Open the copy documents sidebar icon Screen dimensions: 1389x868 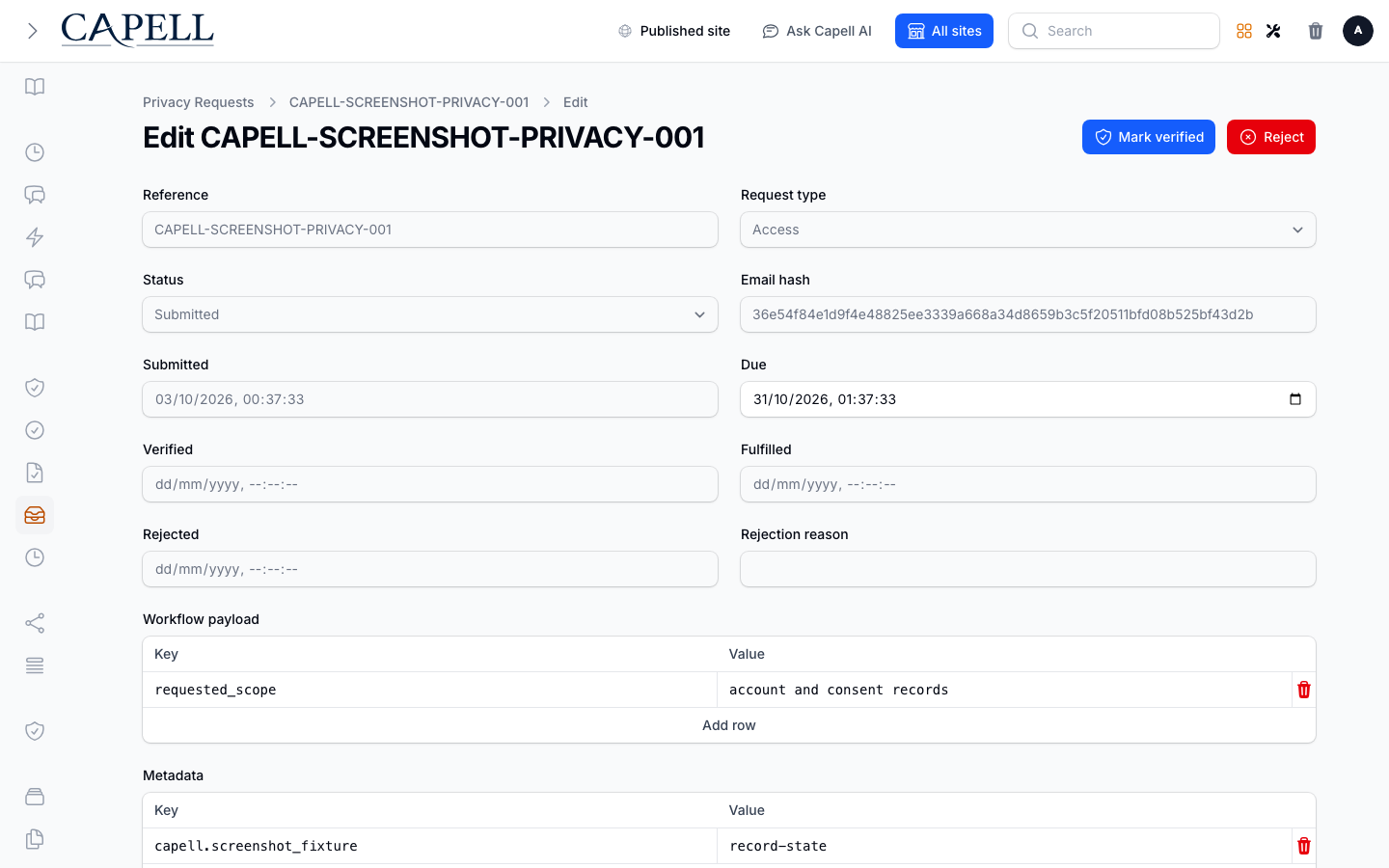click(x=35, y=839)
